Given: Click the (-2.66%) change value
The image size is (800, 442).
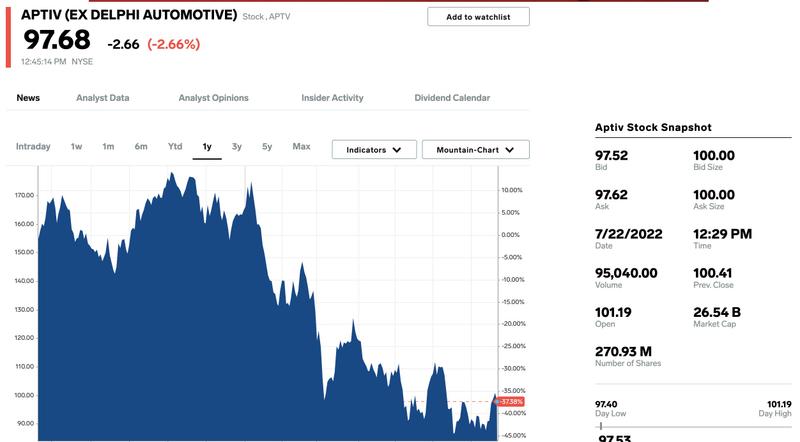Looking at the screenshot, I should pos(173,44).
